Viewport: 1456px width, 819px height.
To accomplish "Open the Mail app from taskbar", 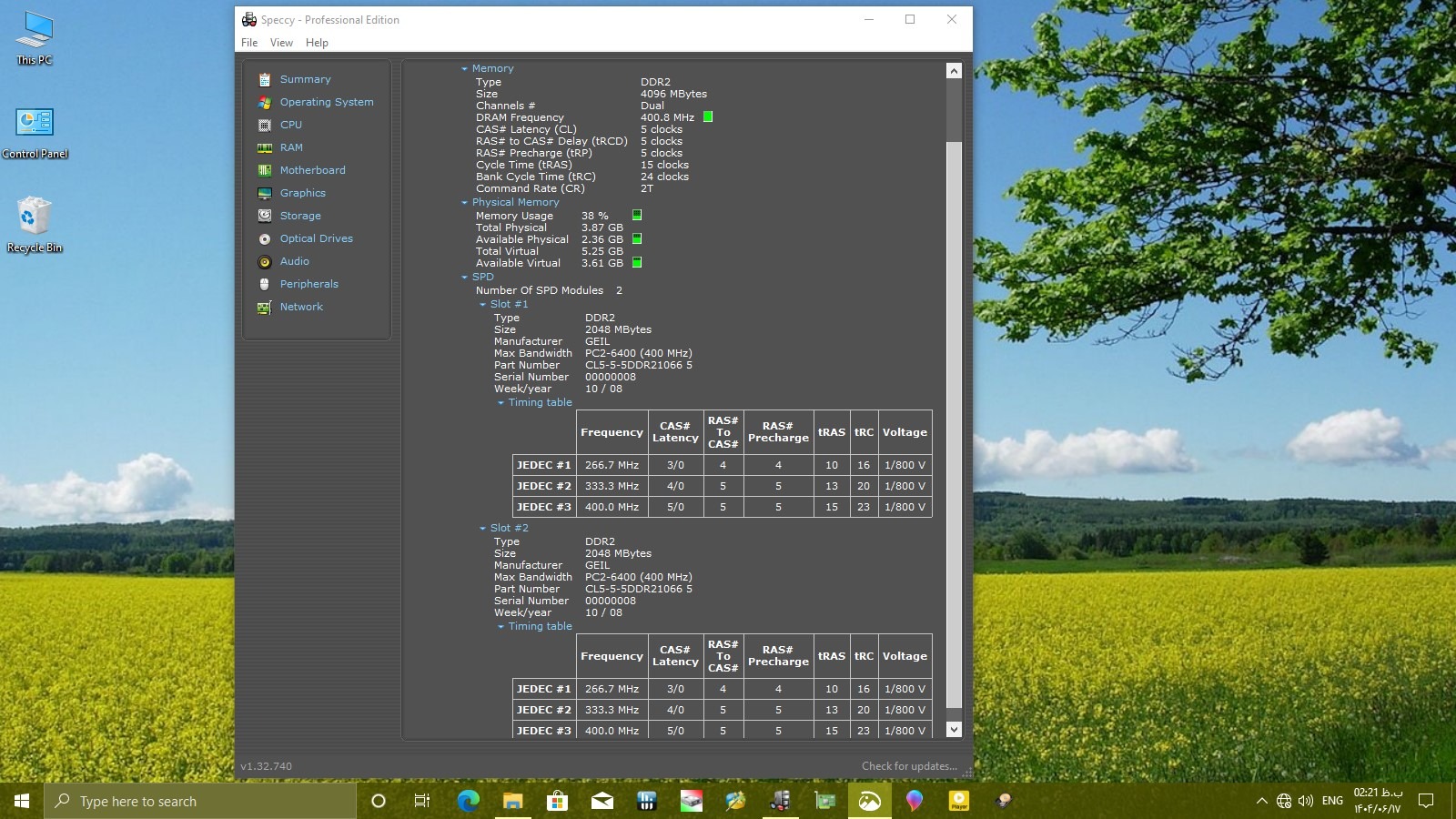I will pyautogui.click(x=602, y=801).
